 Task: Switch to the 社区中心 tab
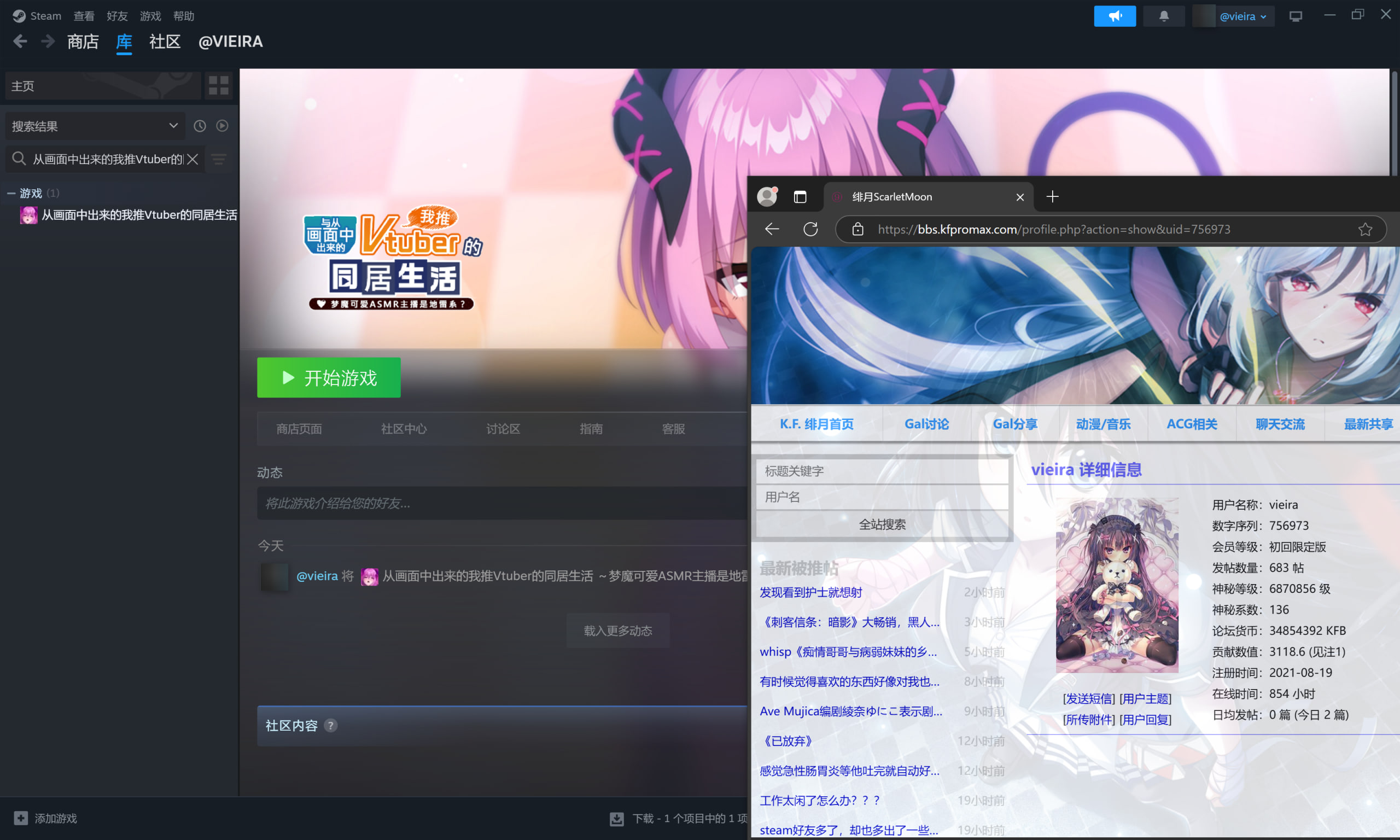coord(404,429)
